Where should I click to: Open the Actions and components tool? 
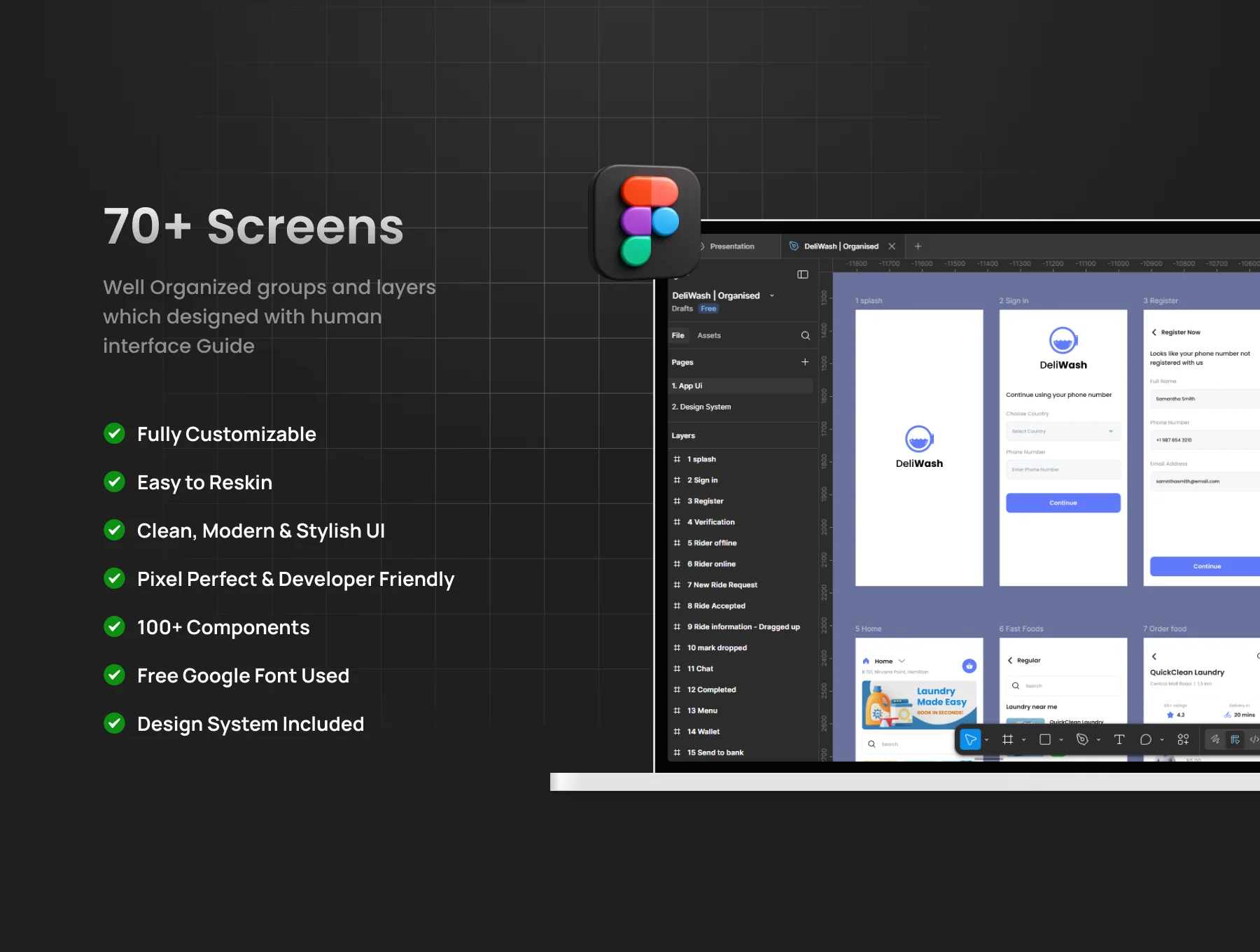(x=1183, y=739)
